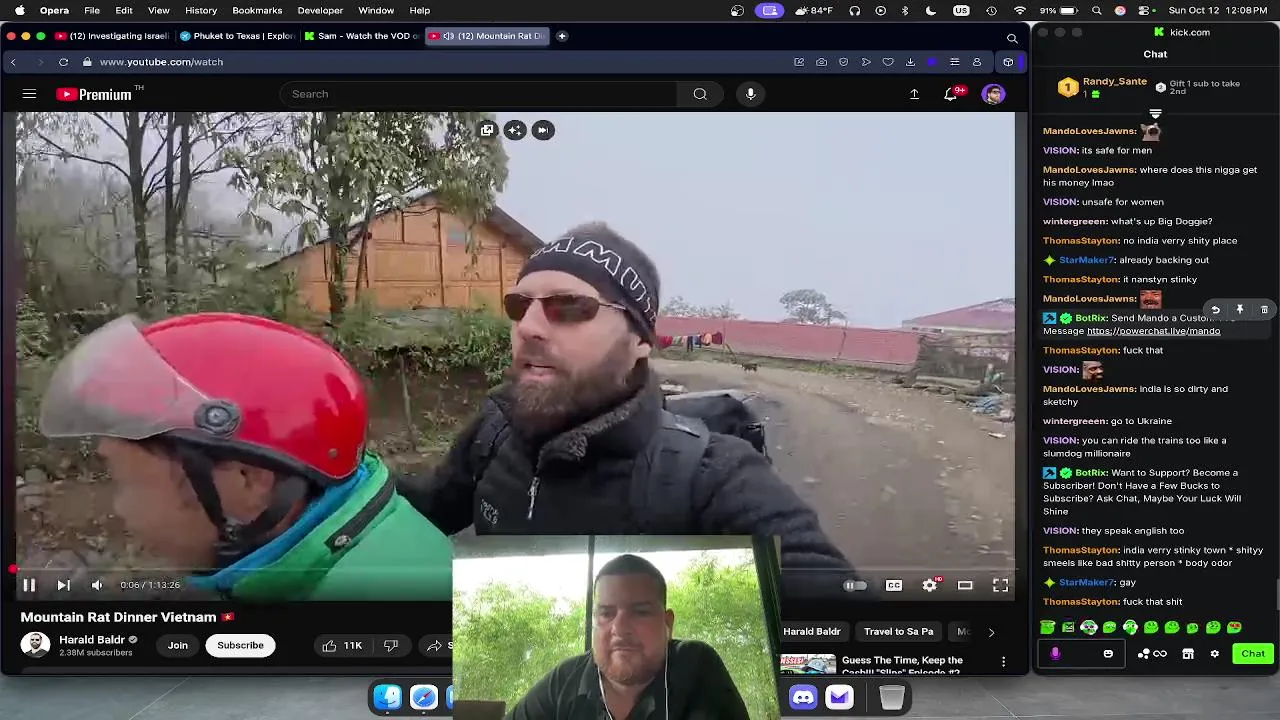Open Harald Baldr channel avatar
1280x720 pixels.
point(35,645)
